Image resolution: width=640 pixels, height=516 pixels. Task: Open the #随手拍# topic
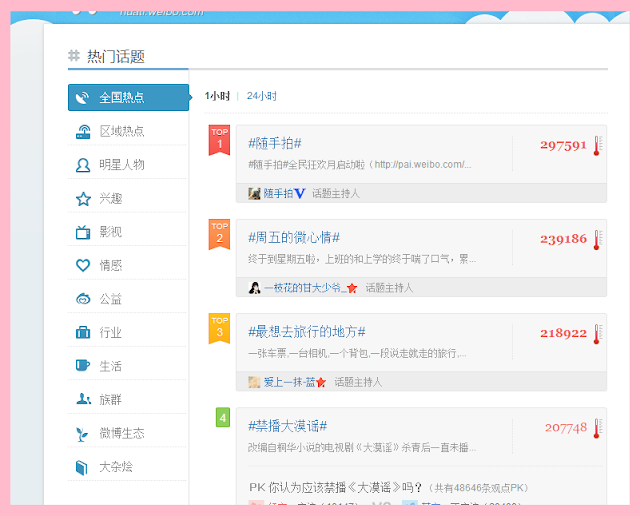pos(275,144)
